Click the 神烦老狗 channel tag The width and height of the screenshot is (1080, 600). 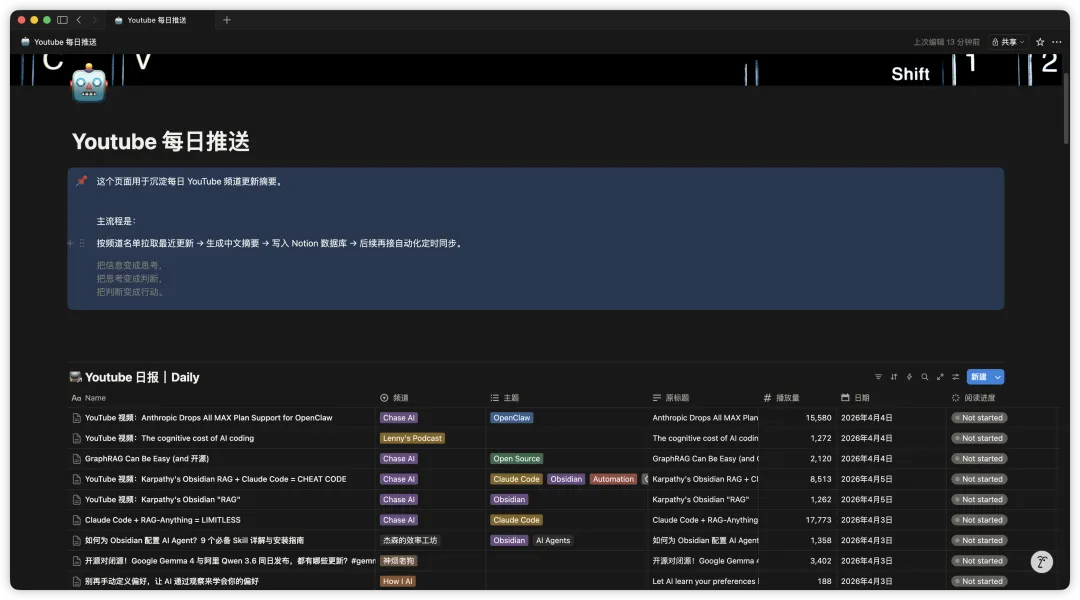[x=399, y=561]
